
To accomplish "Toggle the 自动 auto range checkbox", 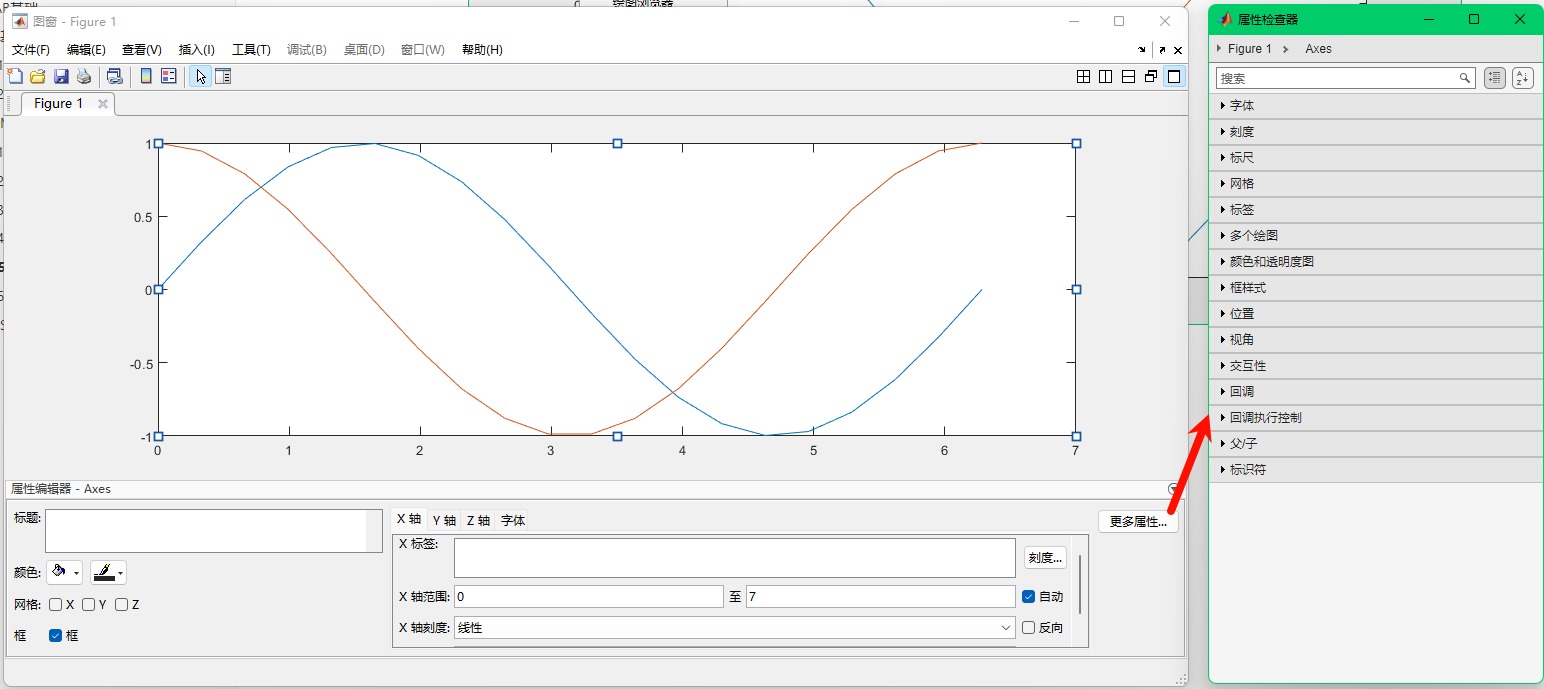I will pos(1028,597).
